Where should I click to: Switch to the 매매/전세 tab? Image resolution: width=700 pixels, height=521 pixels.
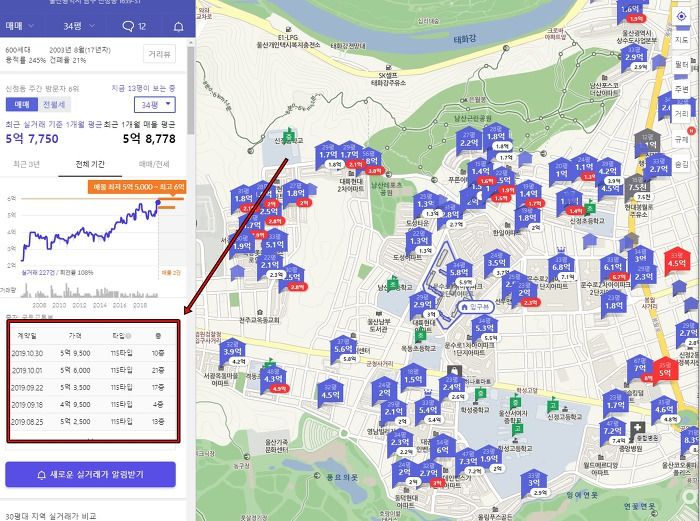click(x=154, y=164)
